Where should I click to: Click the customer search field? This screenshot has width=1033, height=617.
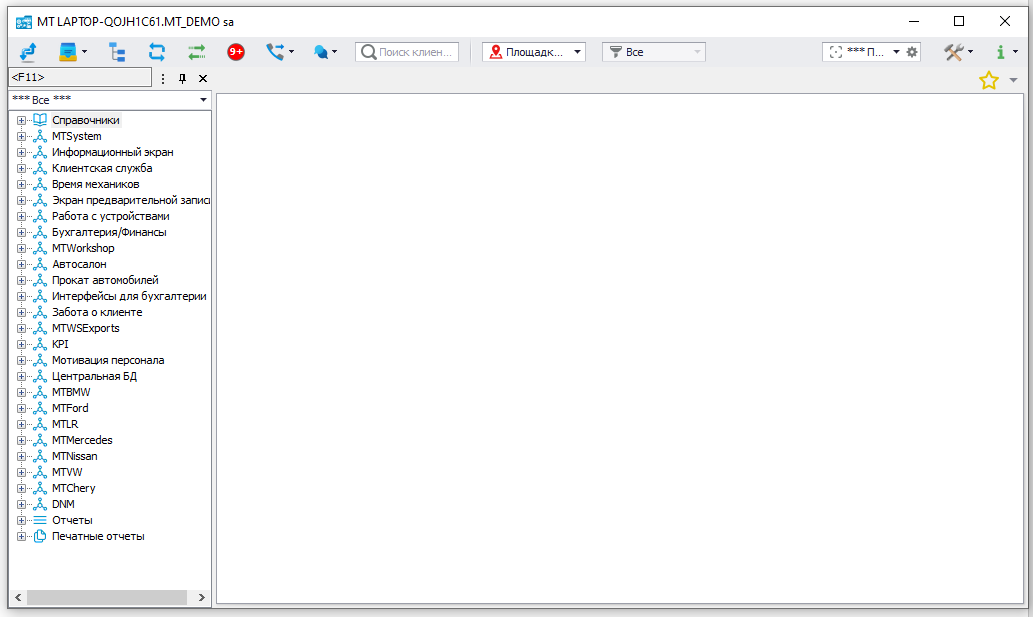[407, 52]
